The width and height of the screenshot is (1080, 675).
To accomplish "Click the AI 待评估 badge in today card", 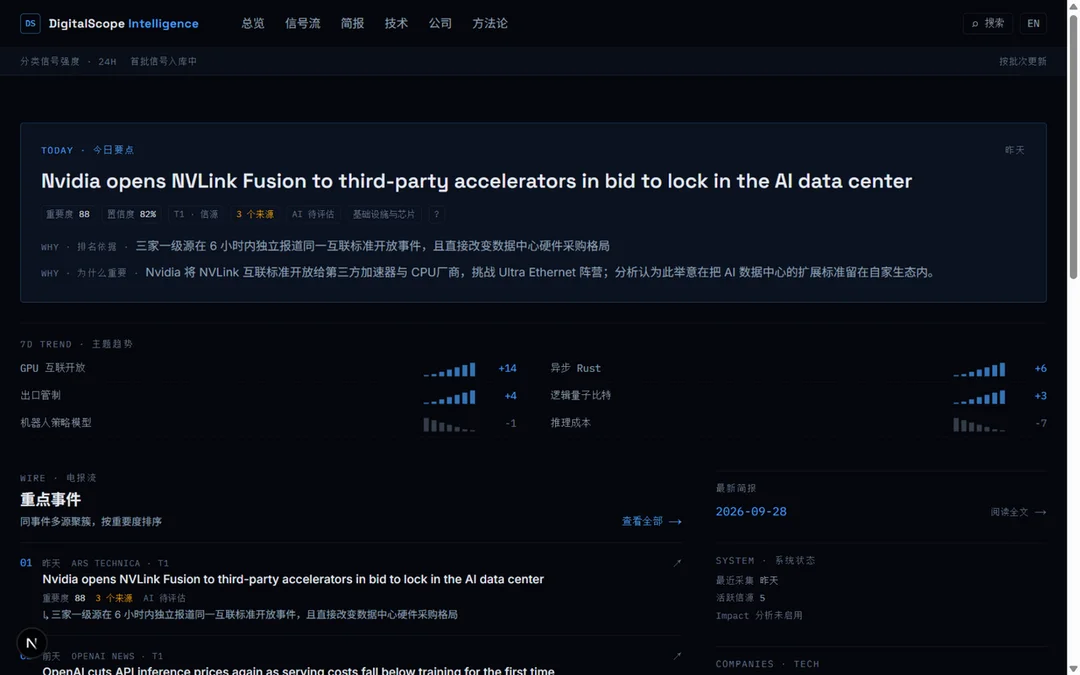I will [x=313, y=214].
